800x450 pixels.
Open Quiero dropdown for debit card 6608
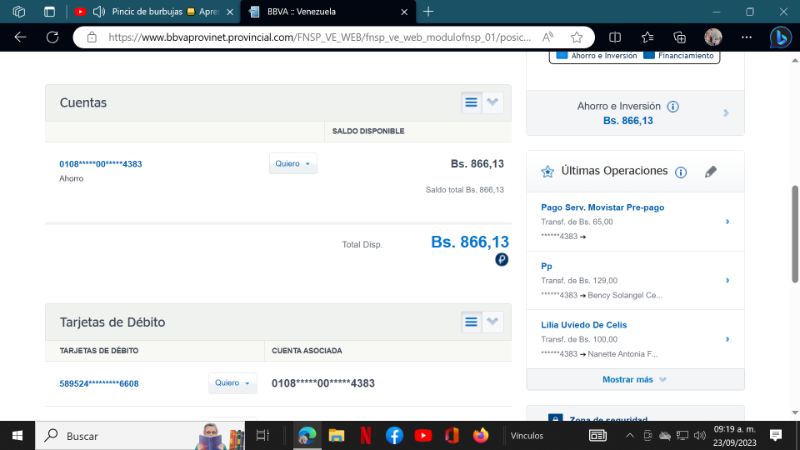pos(232,383)
